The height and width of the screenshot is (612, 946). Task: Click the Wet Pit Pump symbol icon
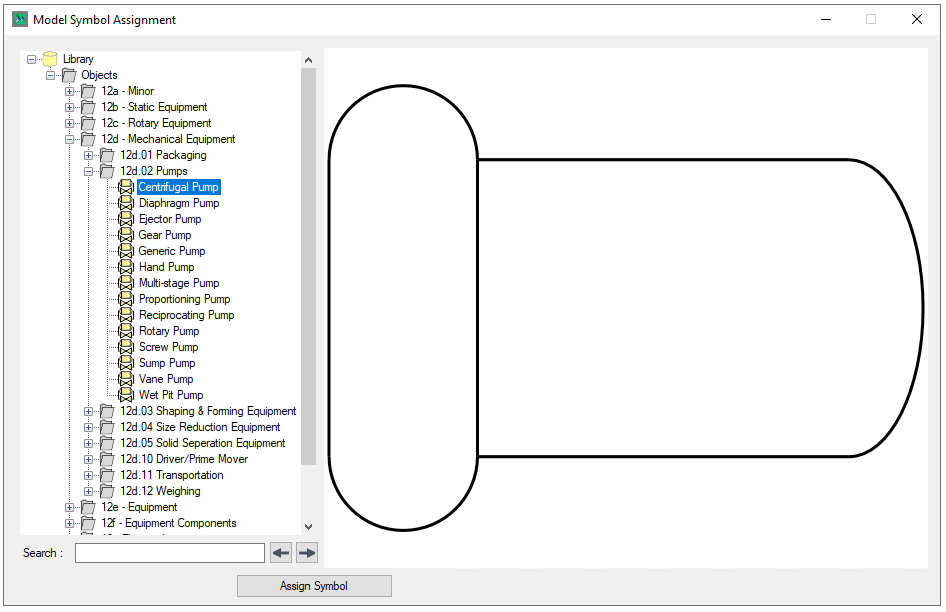126,395
